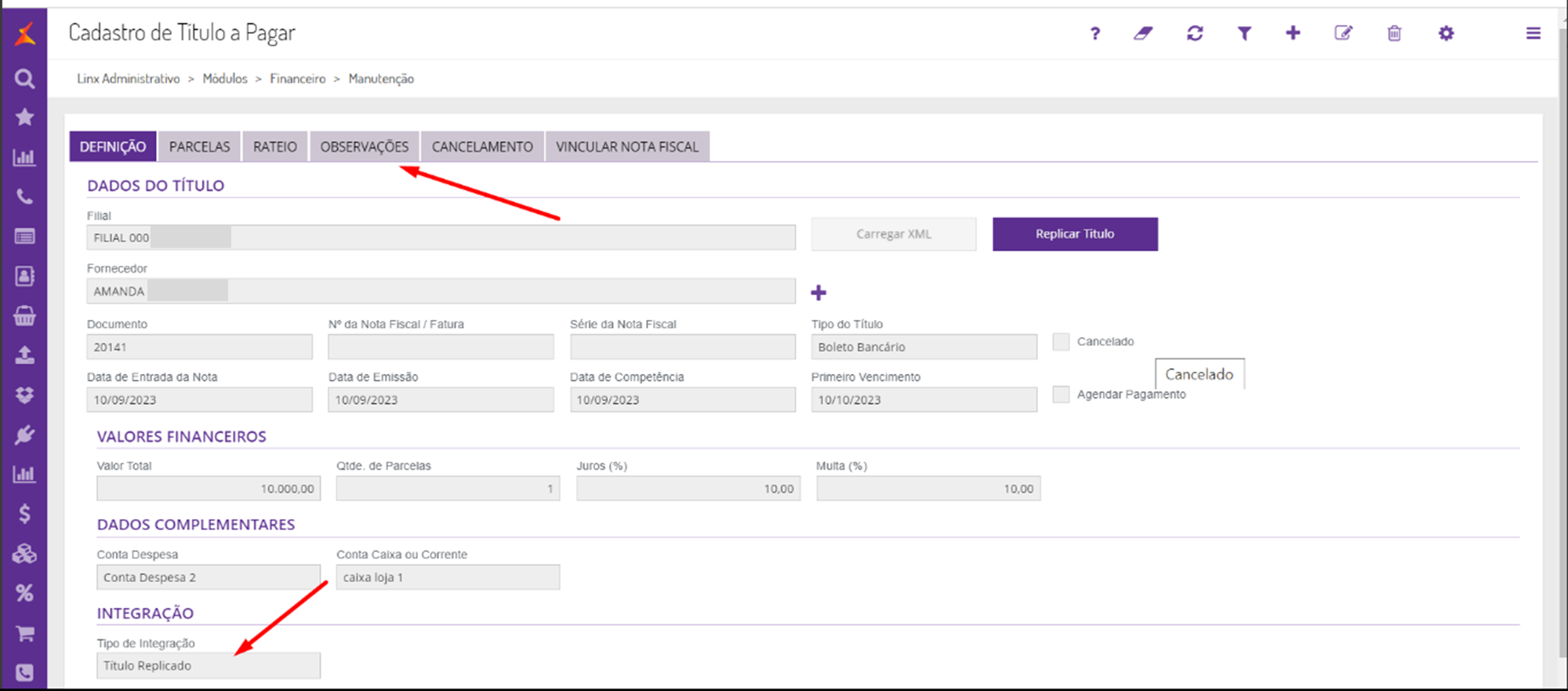
Task: Click the search magnifier in sidebar
Action: pos(24,78)
